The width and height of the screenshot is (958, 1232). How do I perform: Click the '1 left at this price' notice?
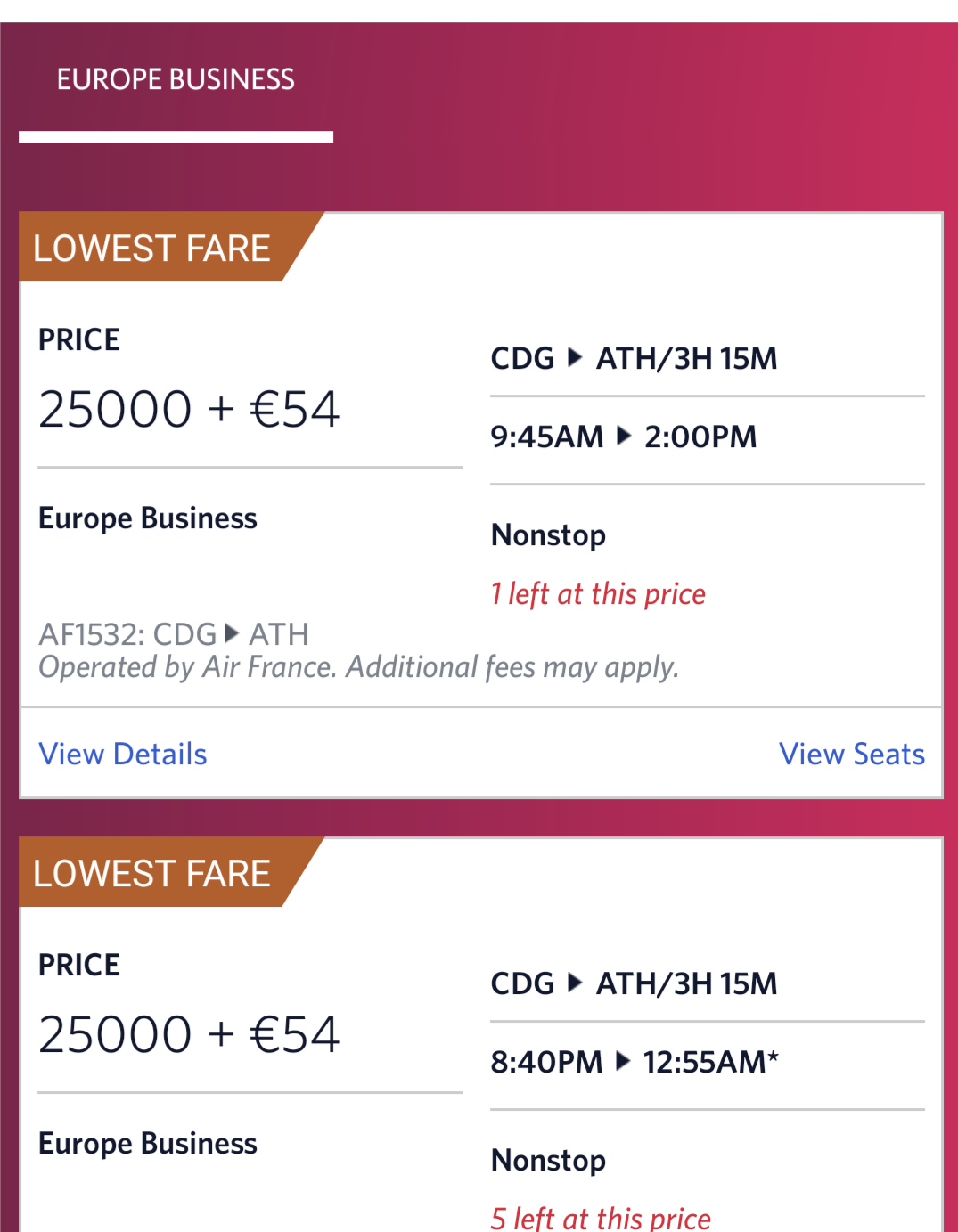pos(598,594)
